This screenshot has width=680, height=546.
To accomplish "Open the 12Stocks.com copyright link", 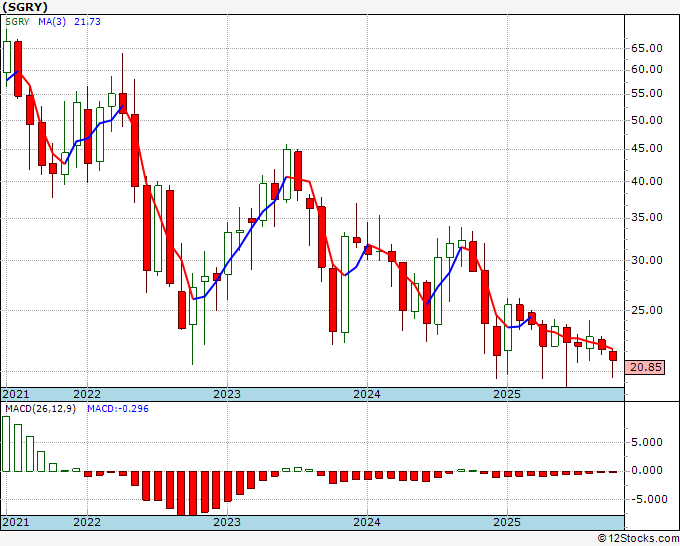I will [x=638, y=539].
